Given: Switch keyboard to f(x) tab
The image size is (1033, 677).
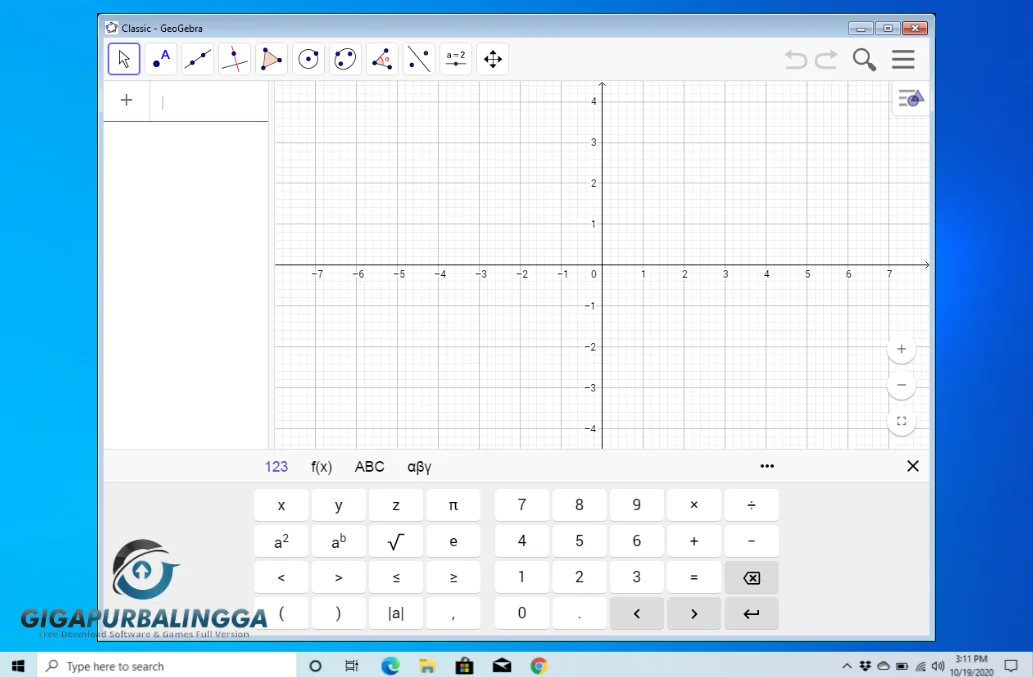Looking at the screenshot, I should click(x=321, y=466).
